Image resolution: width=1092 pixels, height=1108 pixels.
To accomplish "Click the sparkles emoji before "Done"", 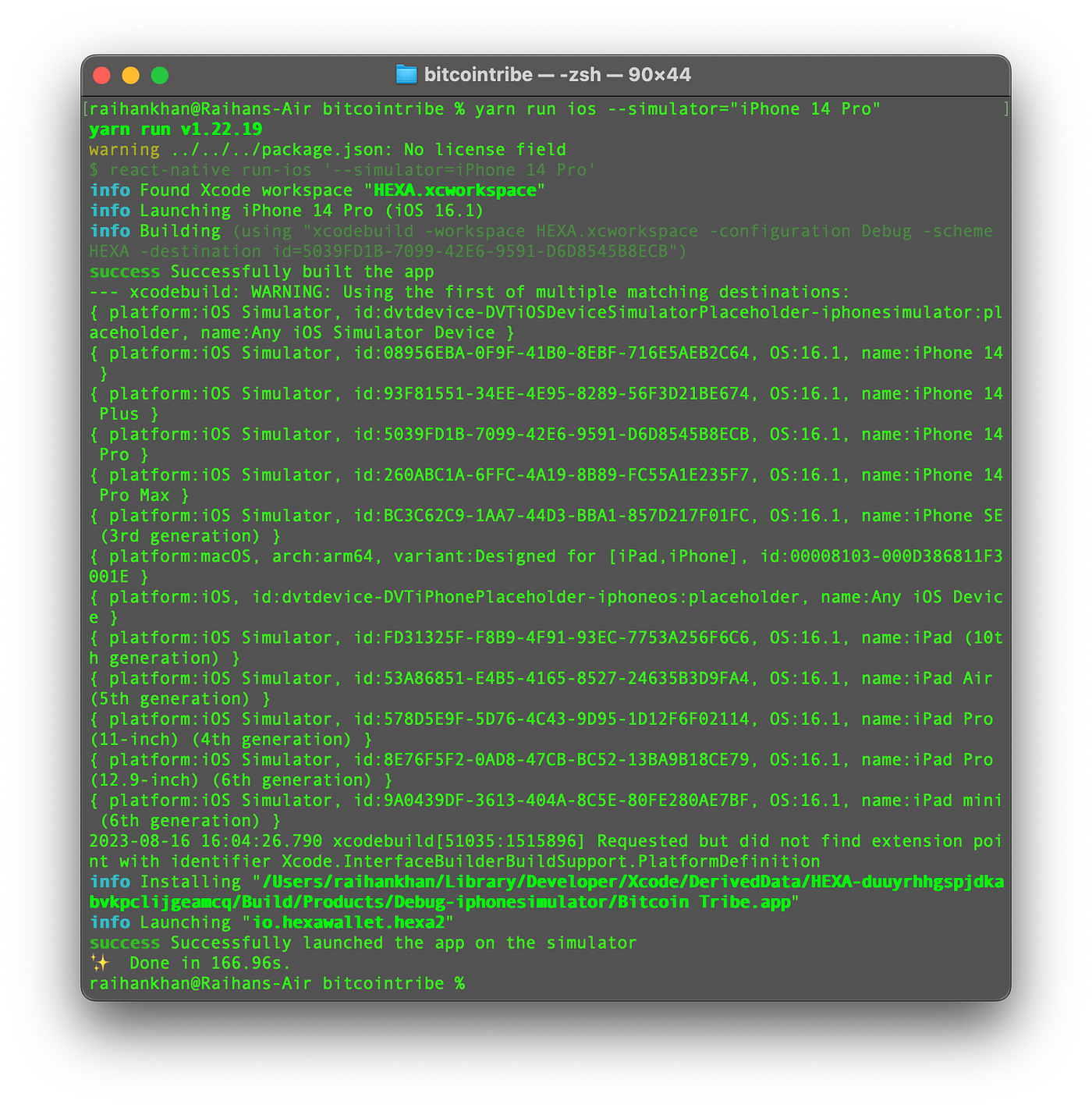I will (100, 962).
